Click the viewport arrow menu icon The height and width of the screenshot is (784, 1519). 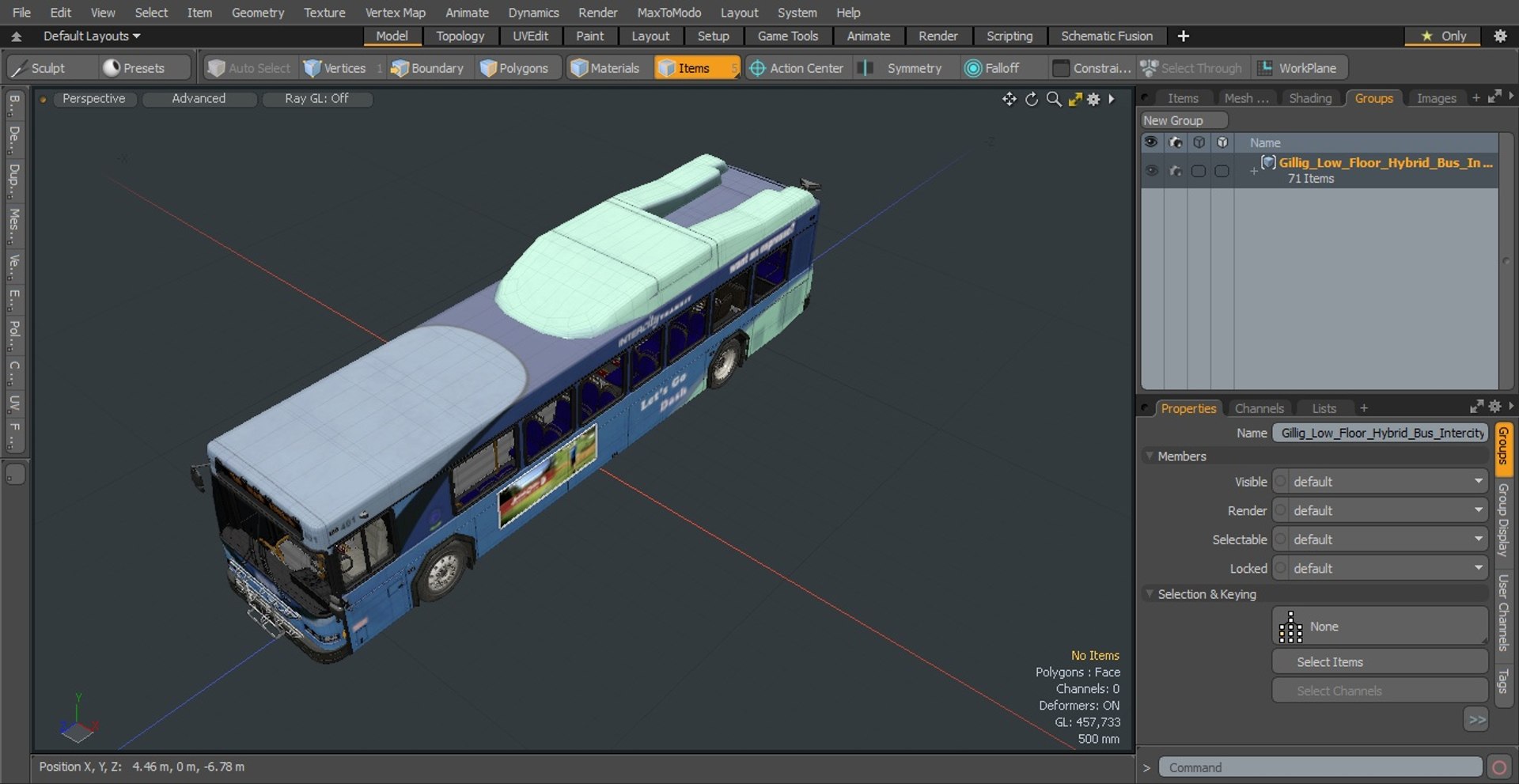[1112, 99]
